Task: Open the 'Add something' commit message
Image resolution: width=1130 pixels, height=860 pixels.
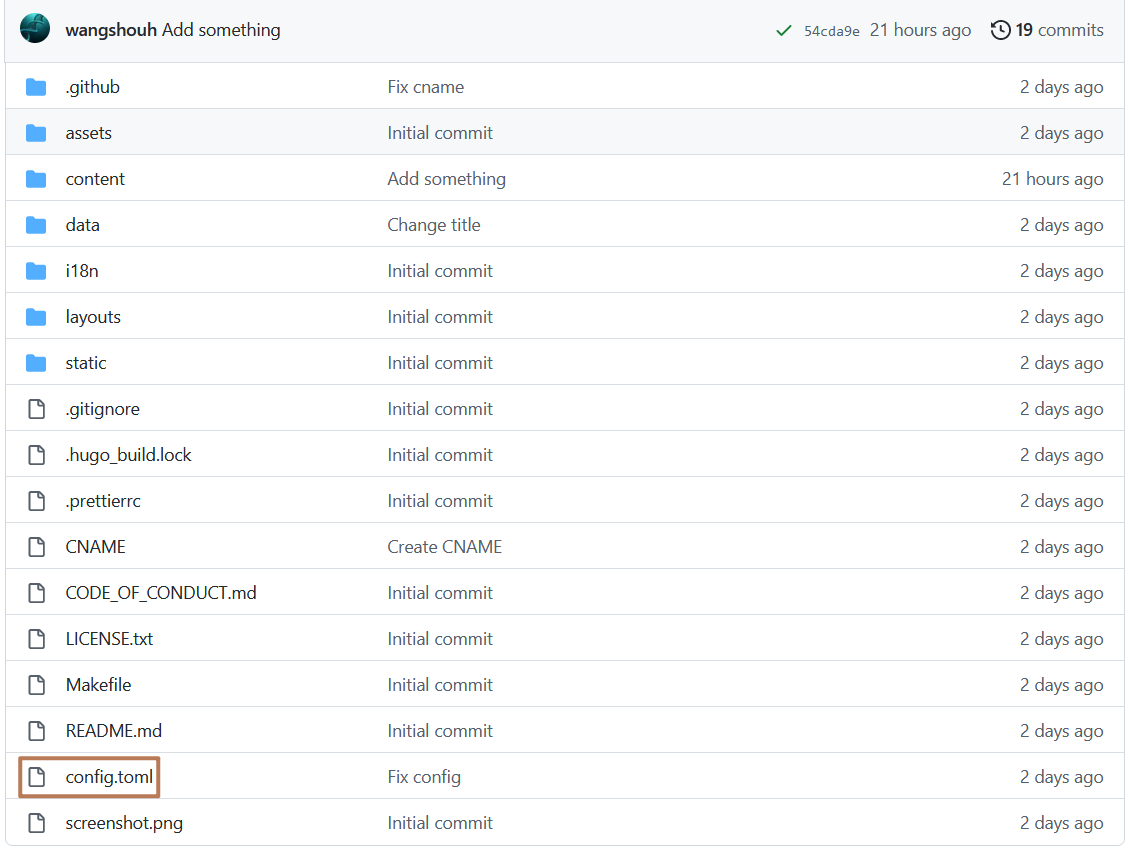Action: (220, 30)
